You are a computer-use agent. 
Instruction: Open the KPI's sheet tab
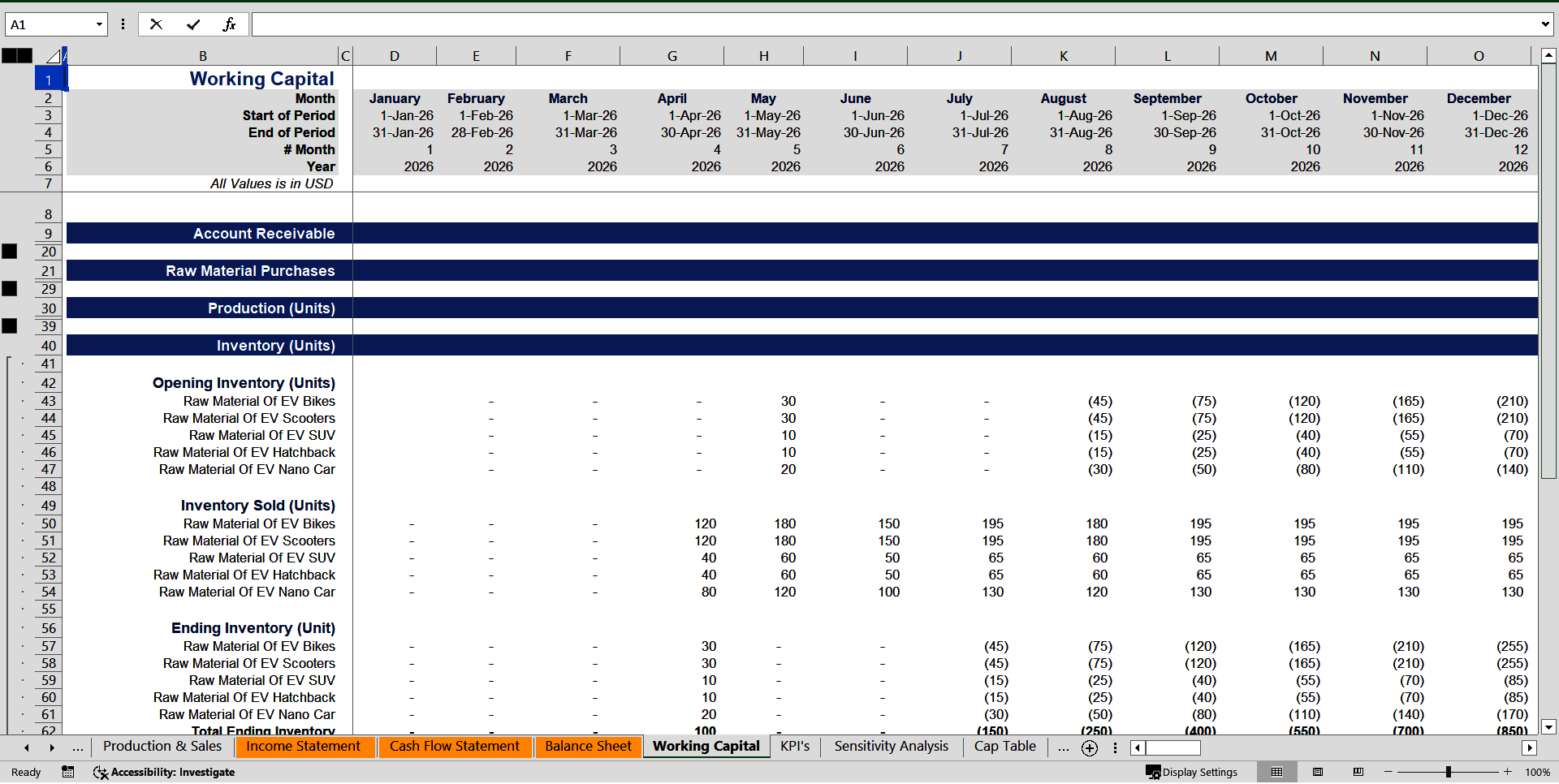tap(795, 747)
